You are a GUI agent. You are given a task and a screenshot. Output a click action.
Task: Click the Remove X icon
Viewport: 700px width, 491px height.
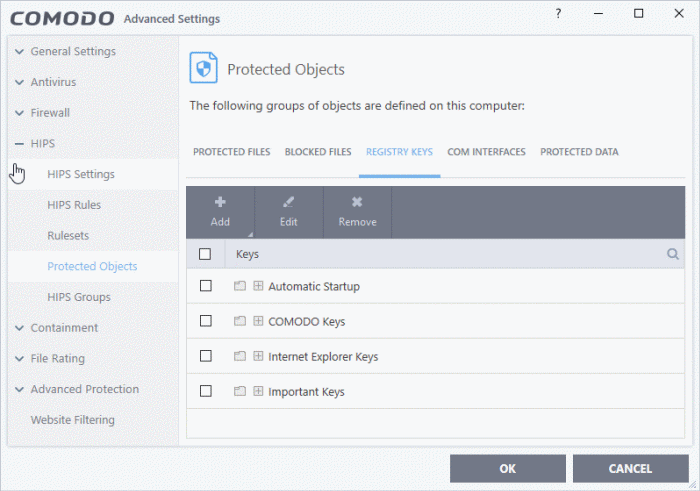tap(357, 202)
